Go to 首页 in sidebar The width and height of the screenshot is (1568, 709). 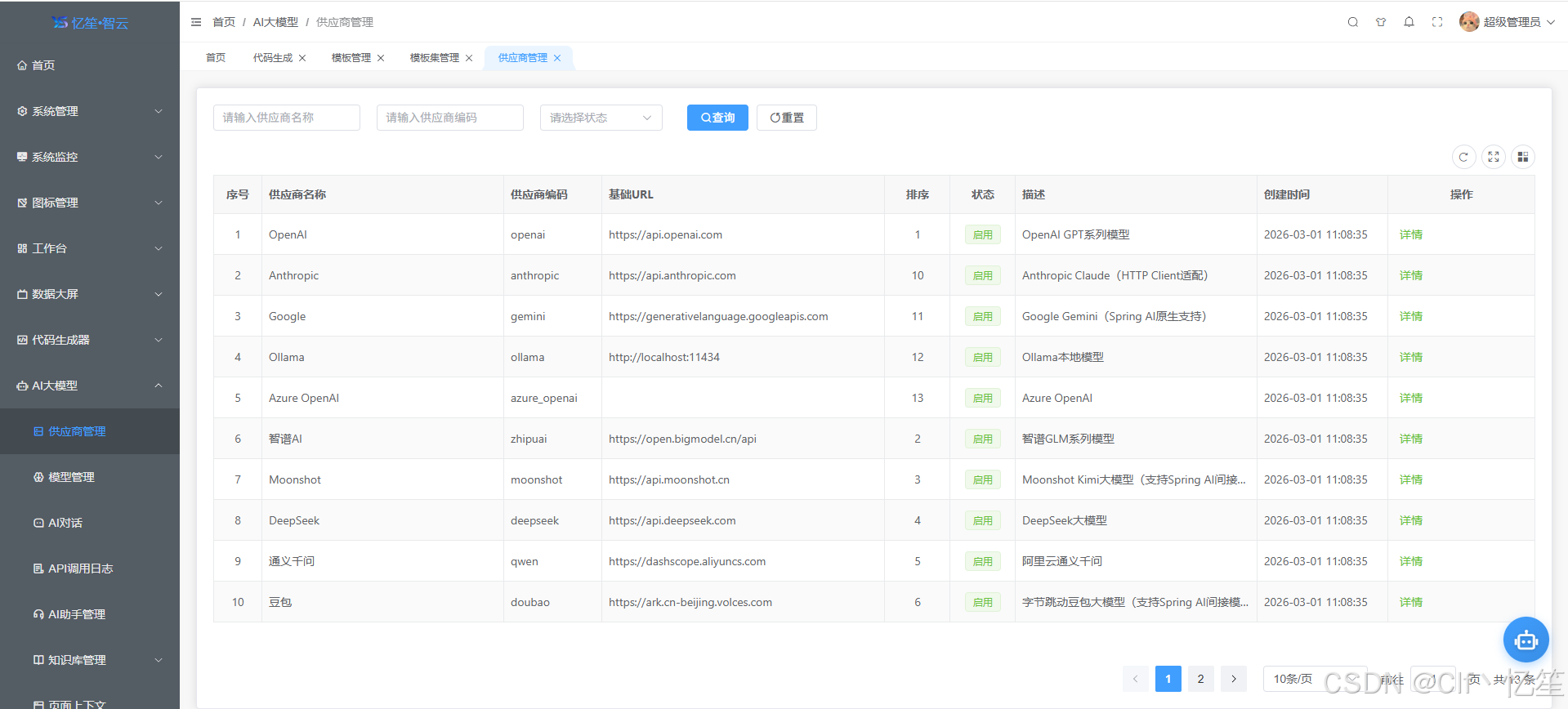tap(90, 65)
